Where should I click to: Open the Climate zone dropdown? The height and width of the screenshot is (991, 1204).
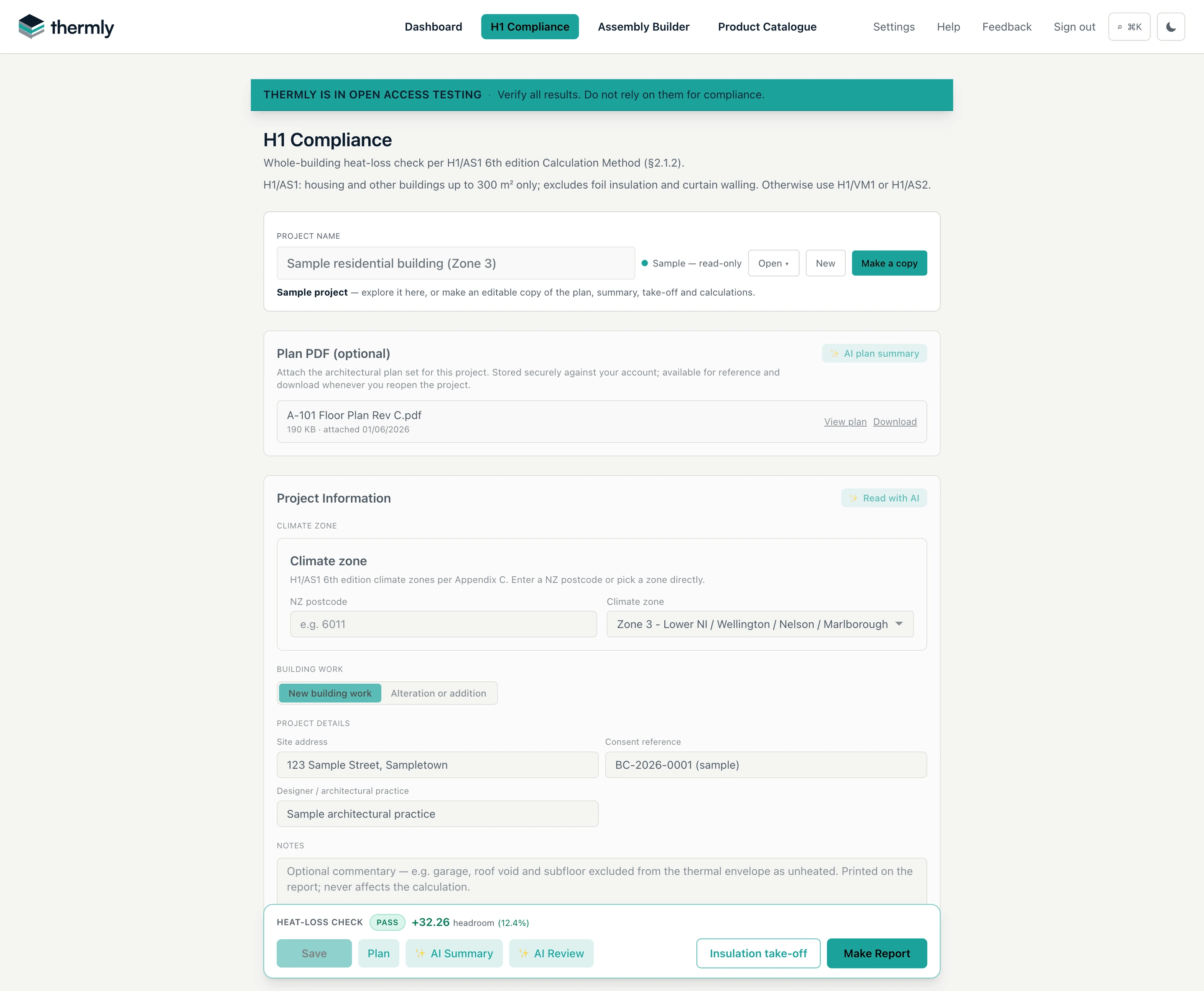point(760,624)
